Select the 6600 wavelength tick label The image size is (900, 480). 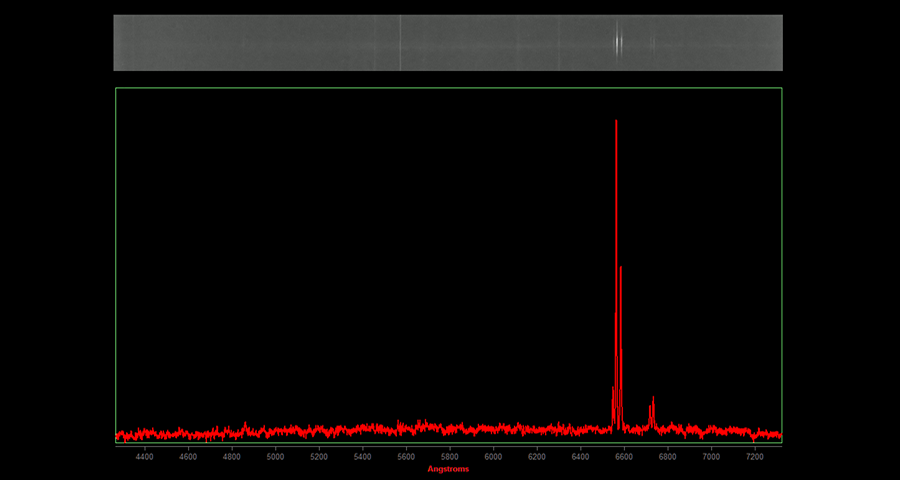[624, 457]
